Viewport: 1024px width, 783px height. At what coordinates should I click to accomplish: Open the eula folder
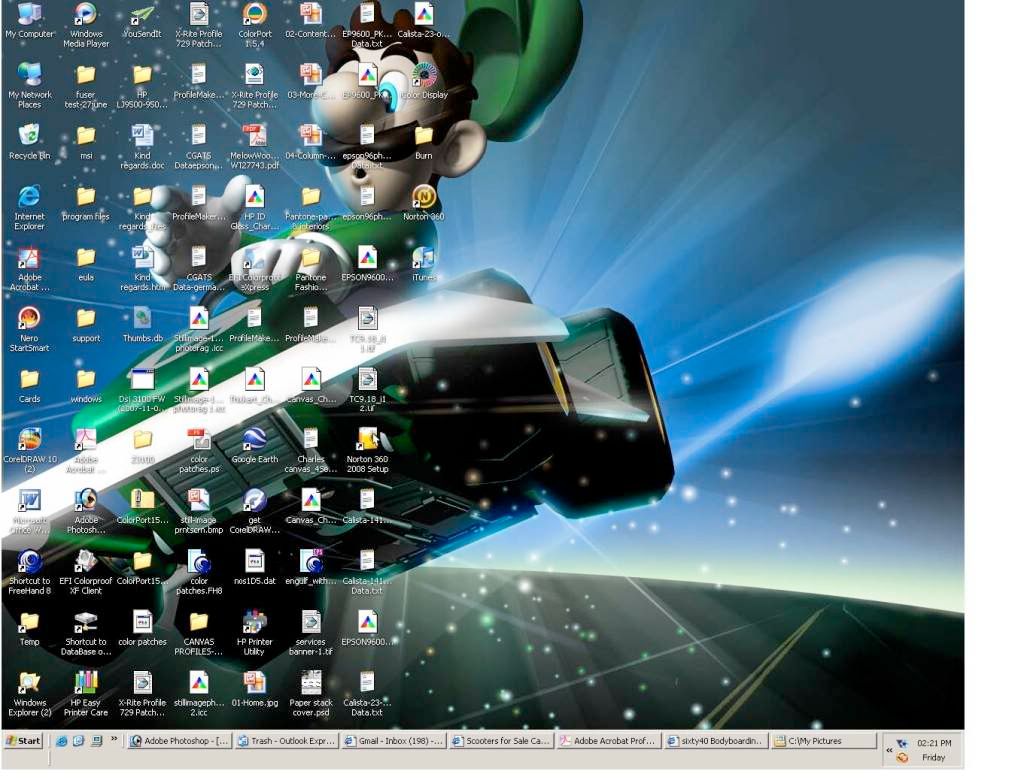click(86, 264)
